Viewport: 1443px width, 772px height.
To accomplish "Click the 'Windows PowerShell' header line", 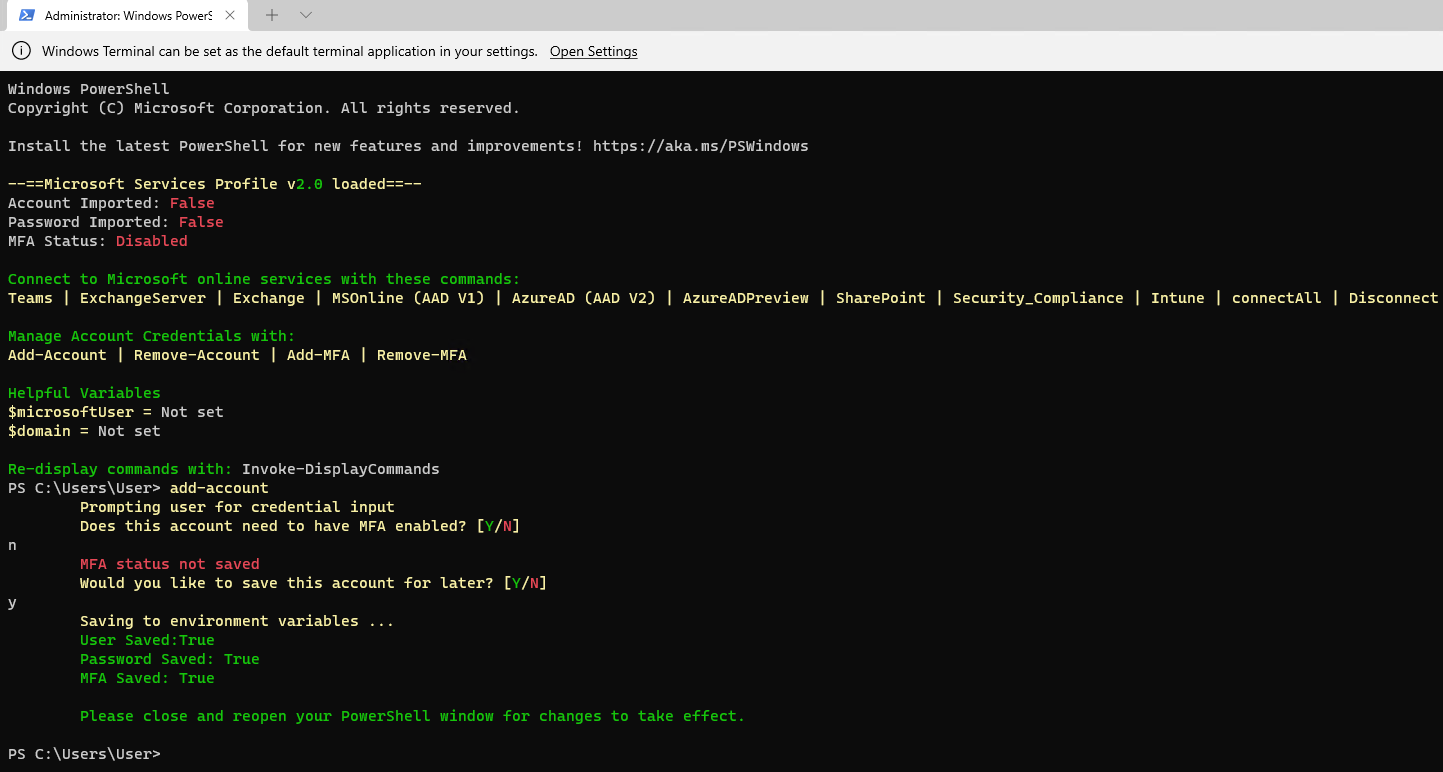I will [x=89, y=89].
